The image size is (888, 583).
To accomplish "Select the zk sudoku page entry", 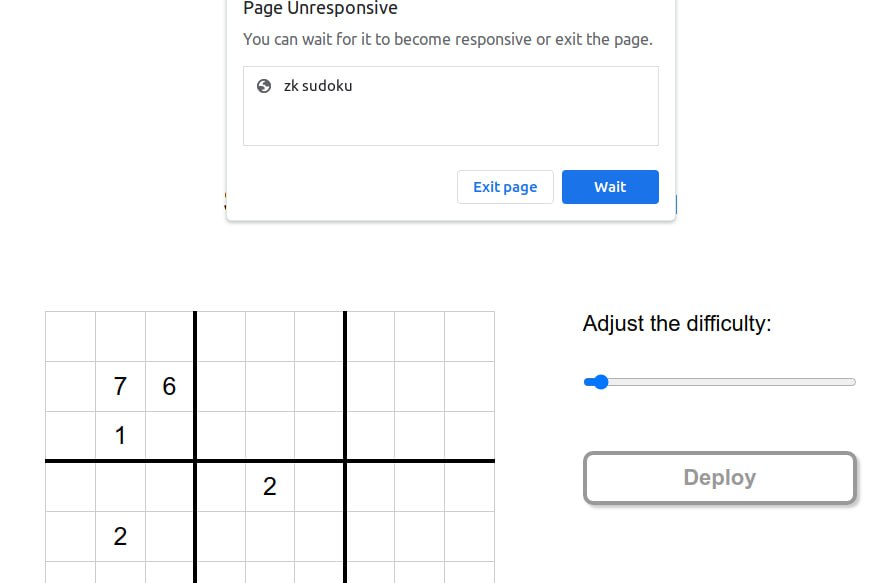I will click(450, 105).
